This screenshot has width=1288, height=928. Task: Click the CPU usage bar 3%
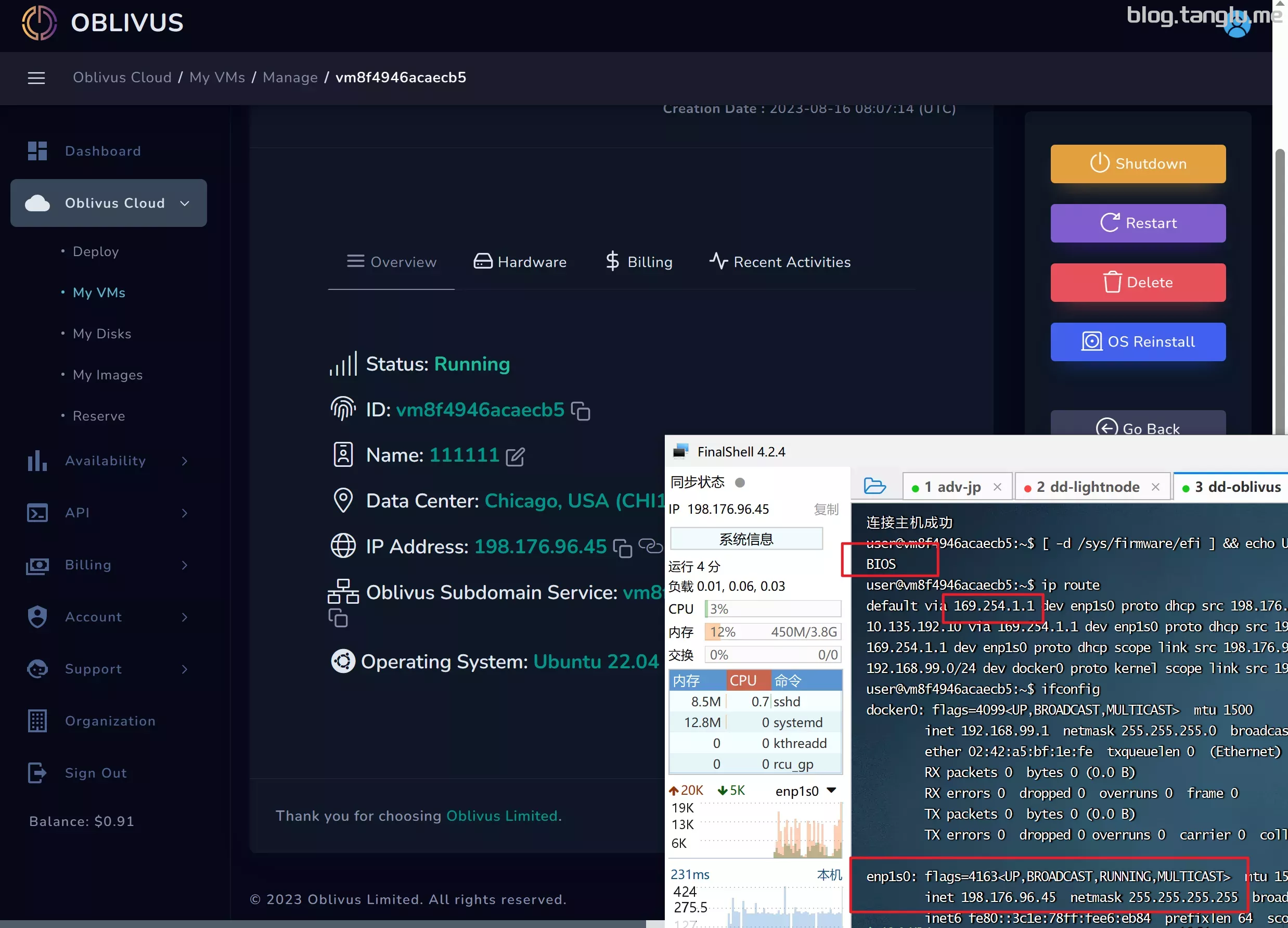tap(773, 609)
